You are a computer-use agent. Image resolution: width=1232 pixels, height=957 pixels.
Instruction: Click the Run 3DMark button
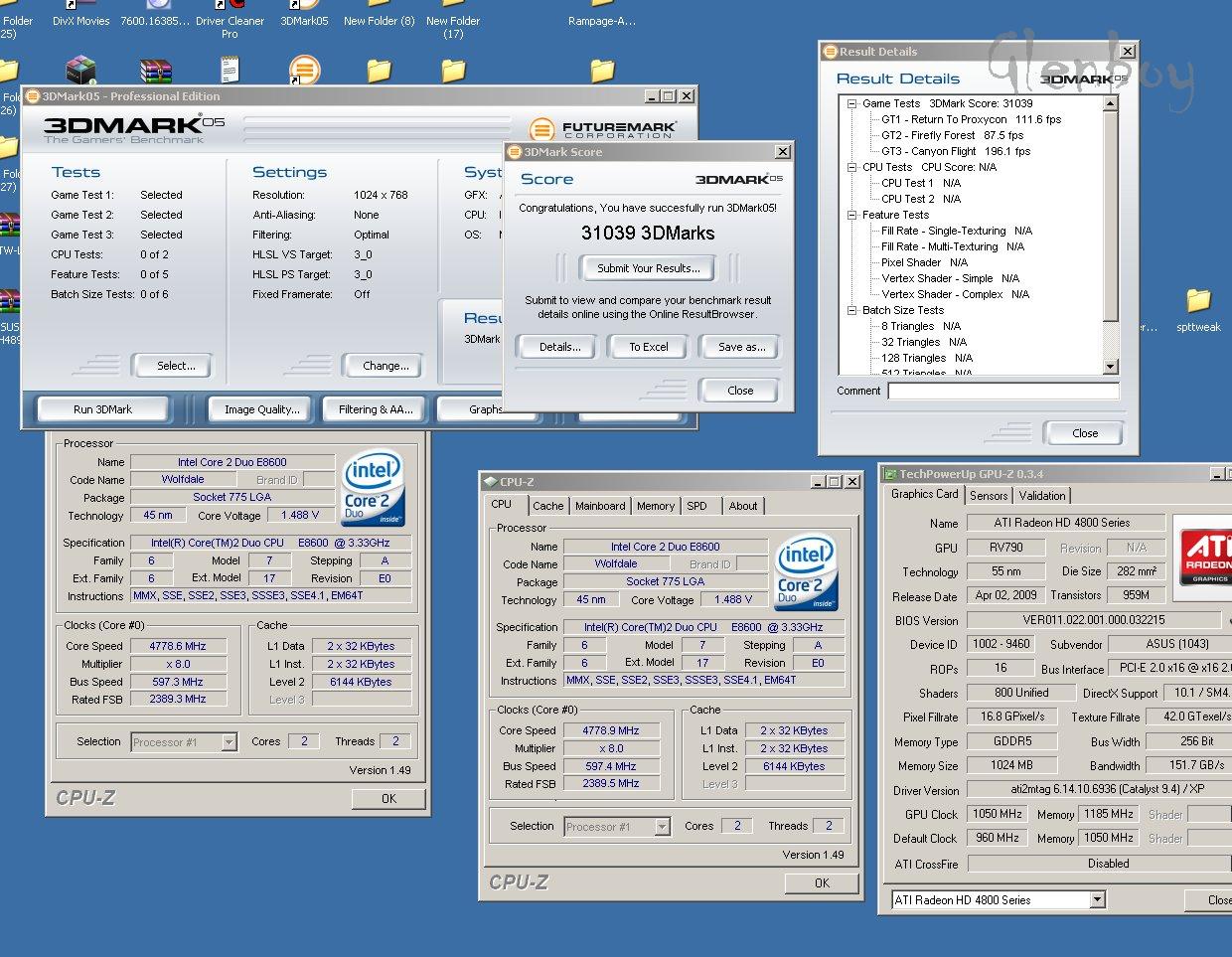pyautogui.click(x=102, y=409)
